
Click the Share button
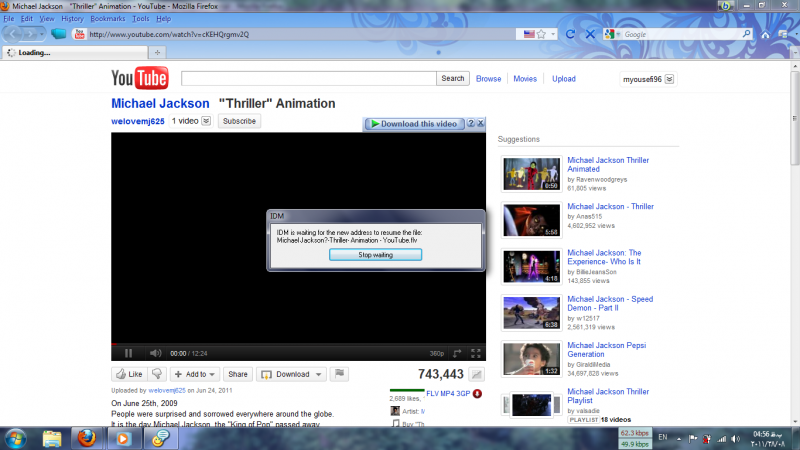tap(238, 374)
